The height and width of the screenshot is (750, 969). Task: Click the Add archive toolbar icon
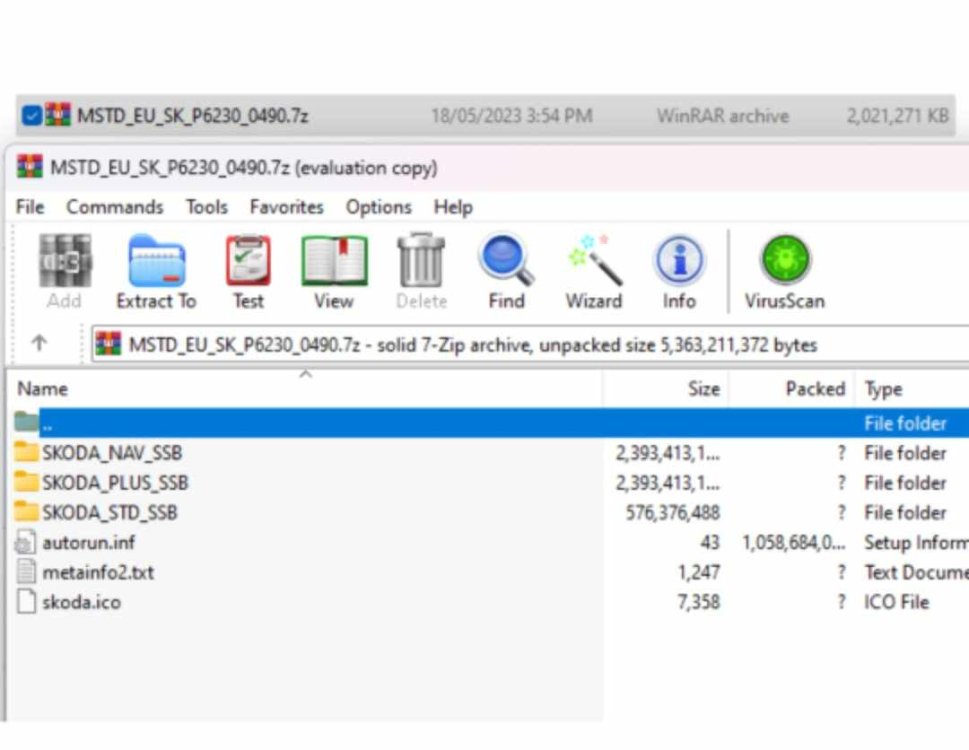[65, 261]
